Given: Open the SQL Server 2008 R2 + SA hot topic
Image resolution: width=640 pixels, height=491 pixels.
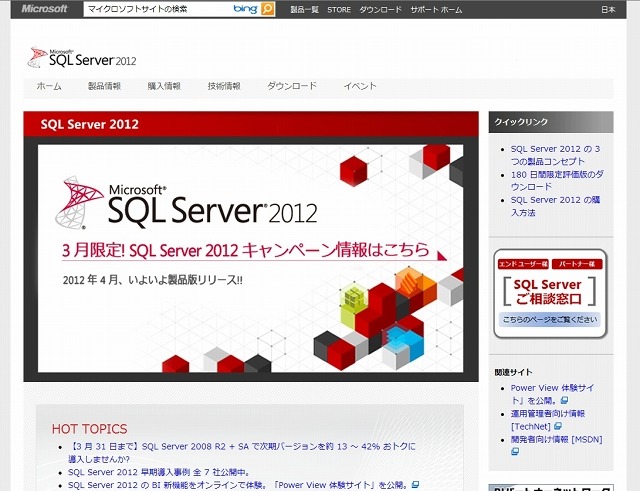Looking at the screenshot, I should [242, 453].
